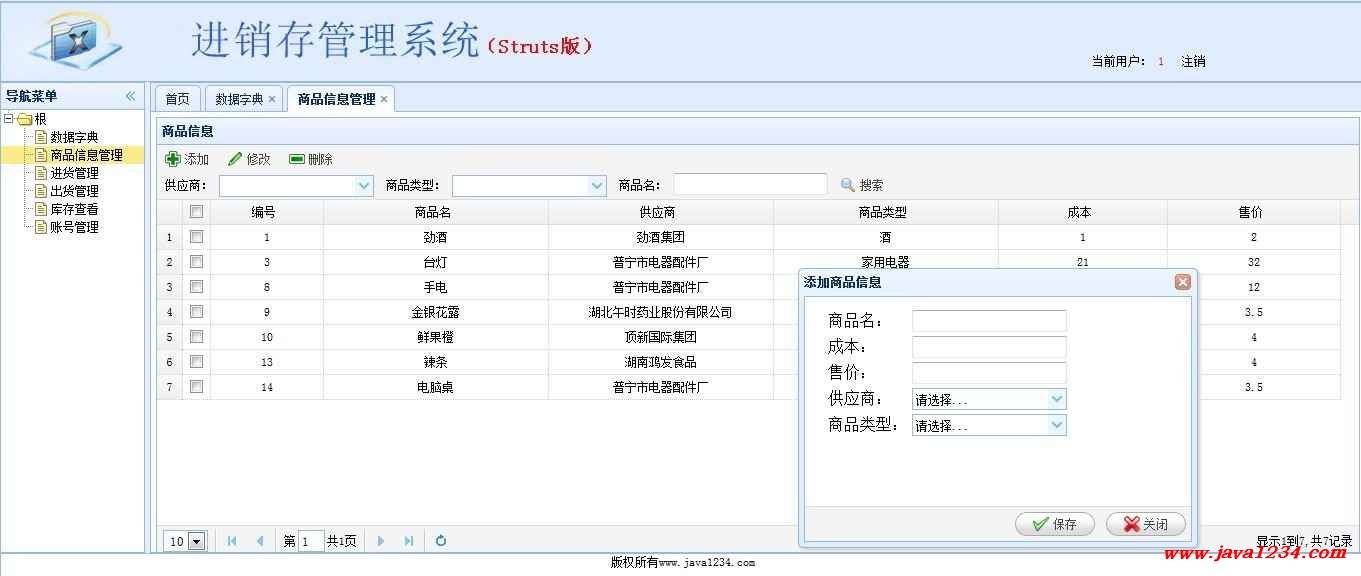Tick the checkbox for 劲酒 row
The width and height of the screenshot is (1361, 576).
(196, 237)
